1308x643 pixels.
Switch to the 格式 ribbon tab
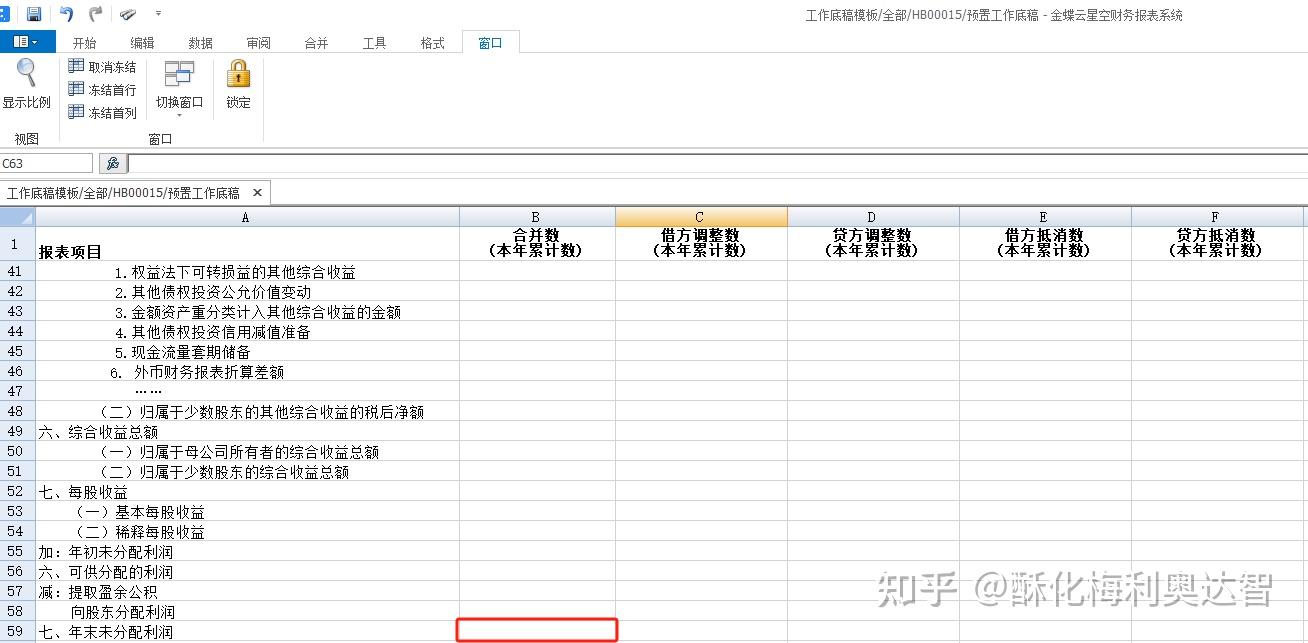(432, 42)
